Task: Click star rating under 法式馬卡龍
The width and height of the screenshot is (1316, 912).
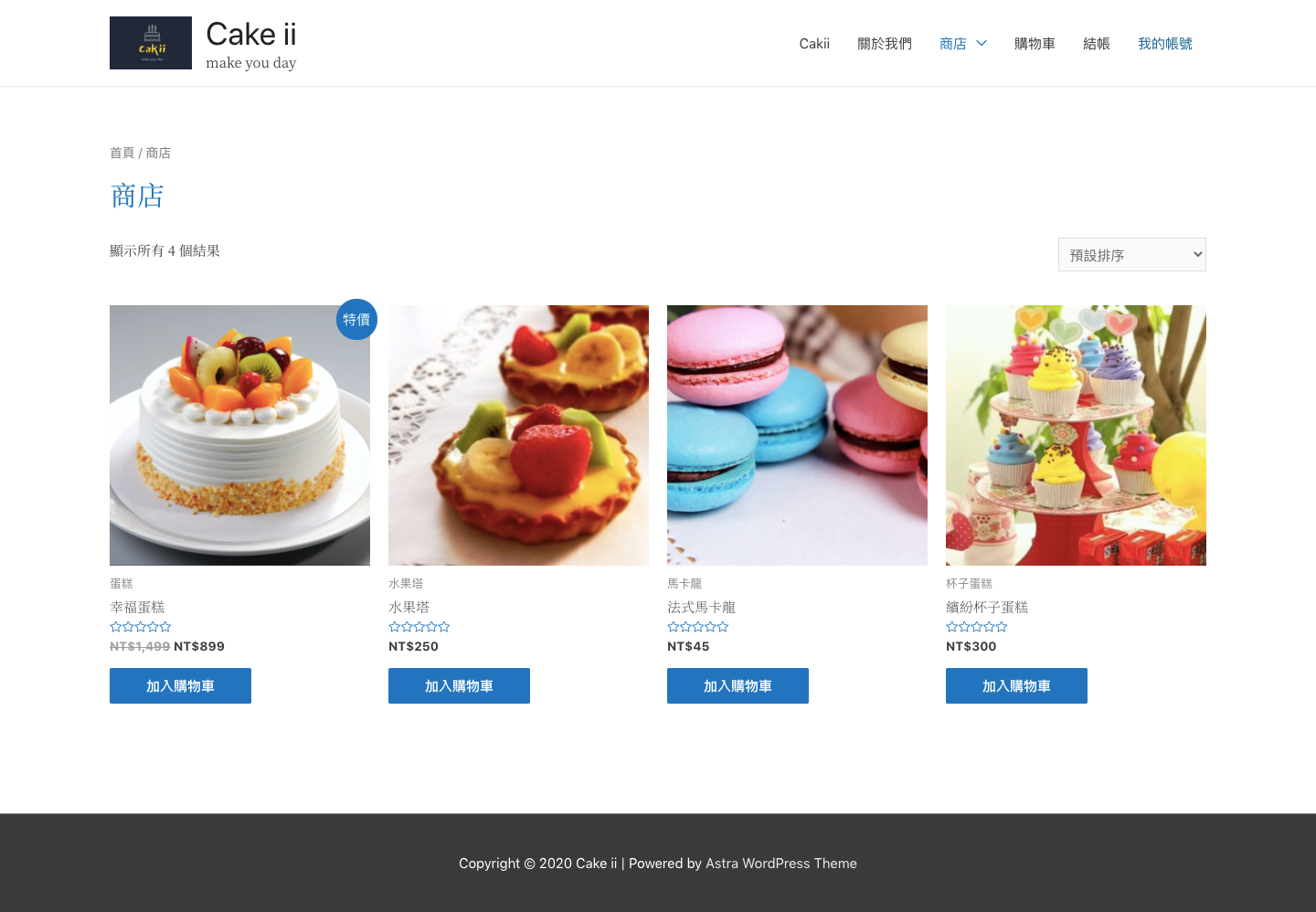Action: (698, 627)
